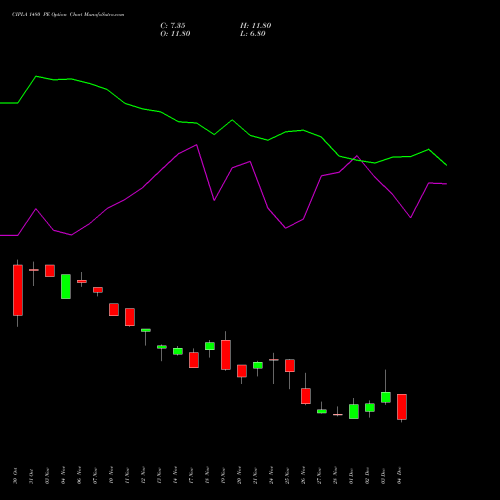Click the red candle above 25 Nov
The height and width of the screenshot is (500, 500).
coord(290,366)
